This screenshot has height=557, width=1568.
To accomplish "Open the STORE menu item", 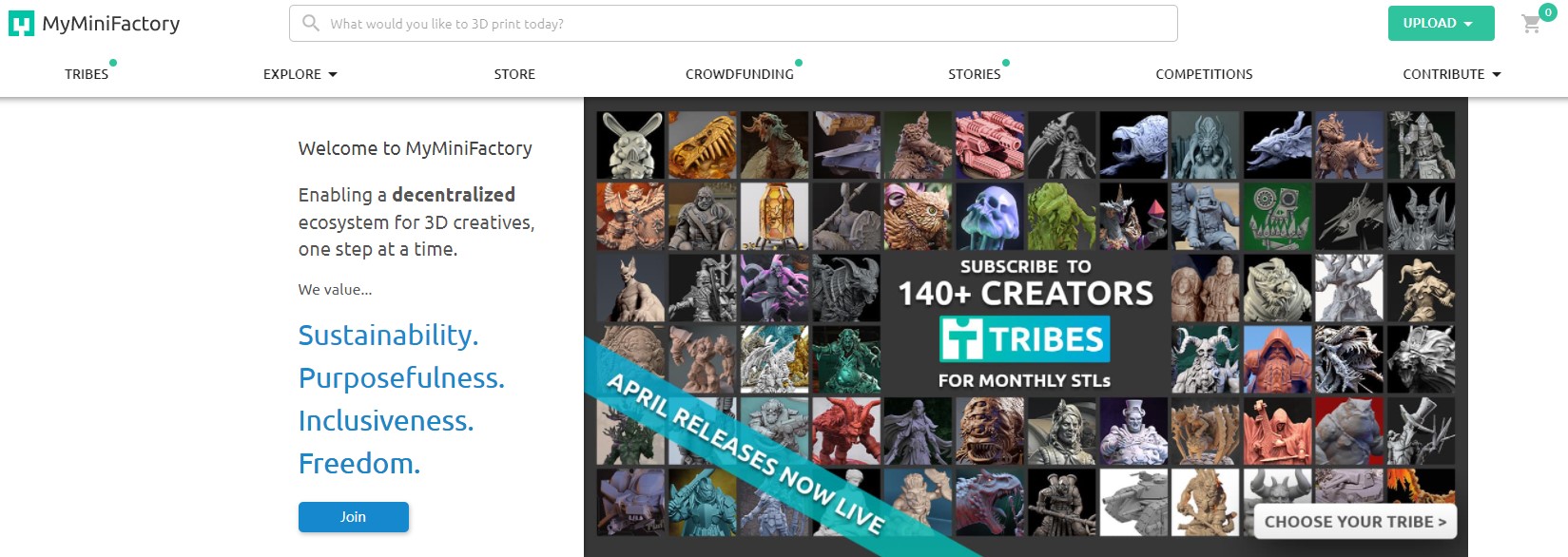I will [x=514, y=74].
